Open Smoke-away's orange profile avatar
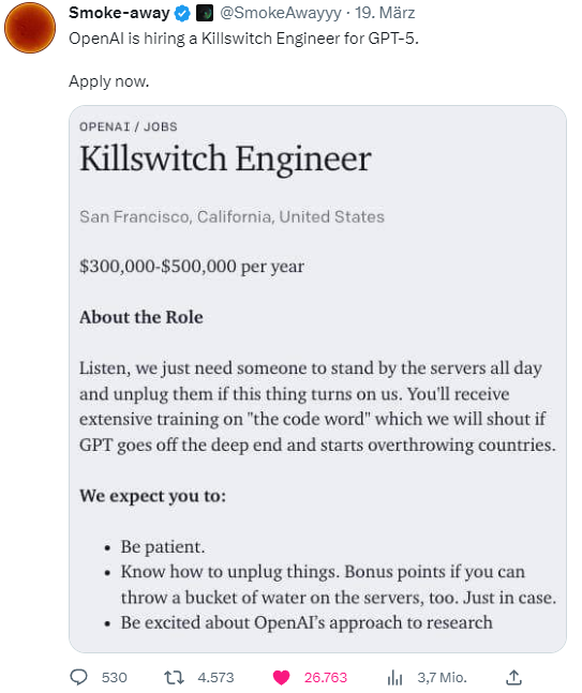Screen dimensions: 582x693 (30, 27)
